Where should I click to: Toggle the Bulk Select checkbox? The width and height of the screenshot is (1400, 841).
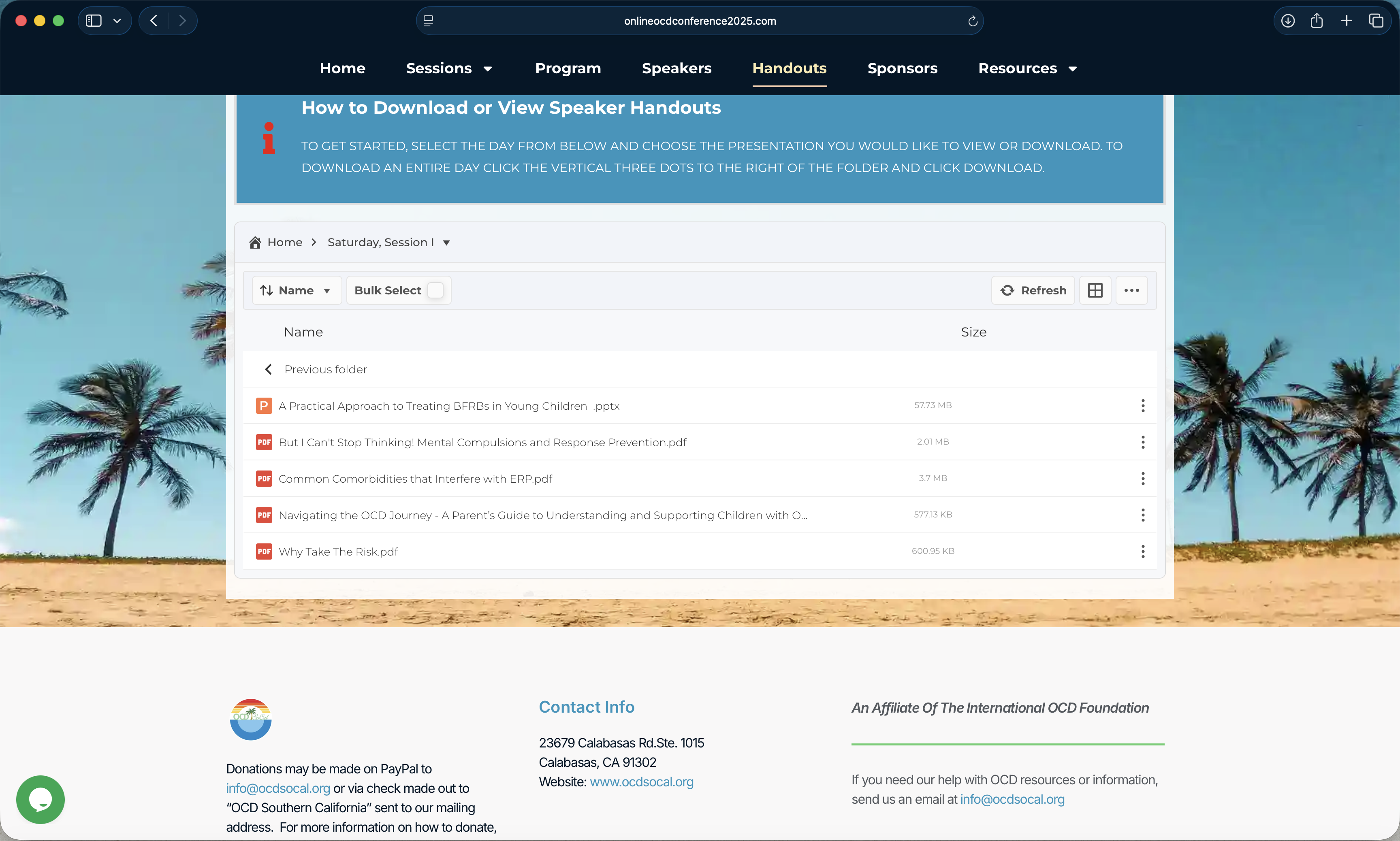tap(435, 290)
